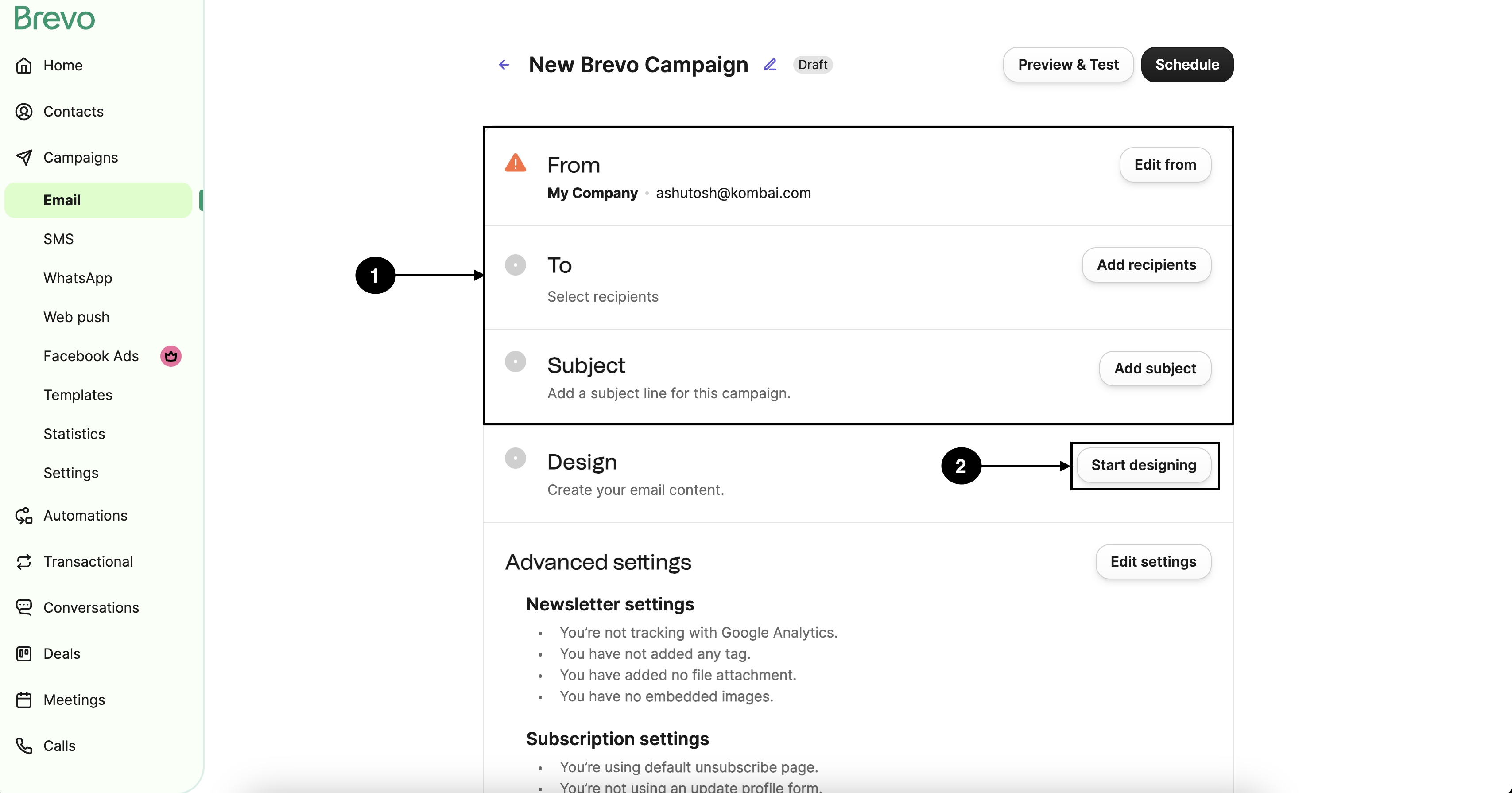Image resolution: width=1512 pixels, height=793 pixels.
Task: Click the Advanced settings heading
Action: [x=598, y=562]
